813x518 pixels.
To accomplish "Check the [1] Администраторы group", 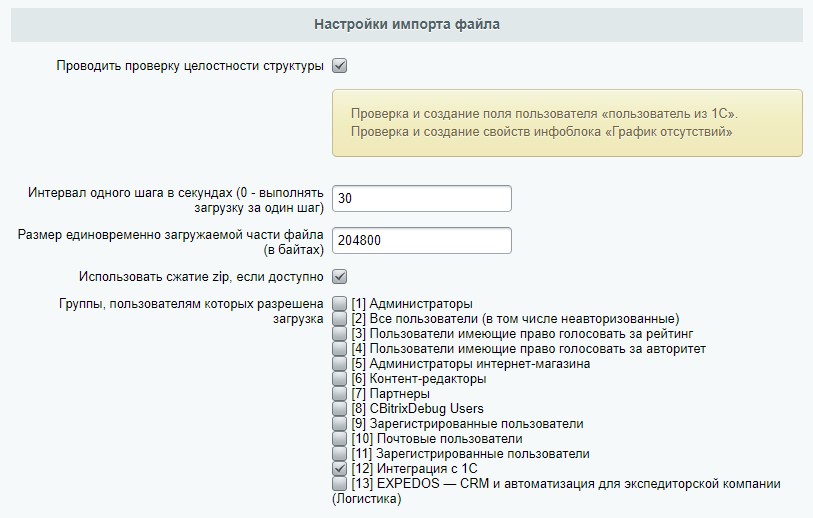I will click(341, 304).
